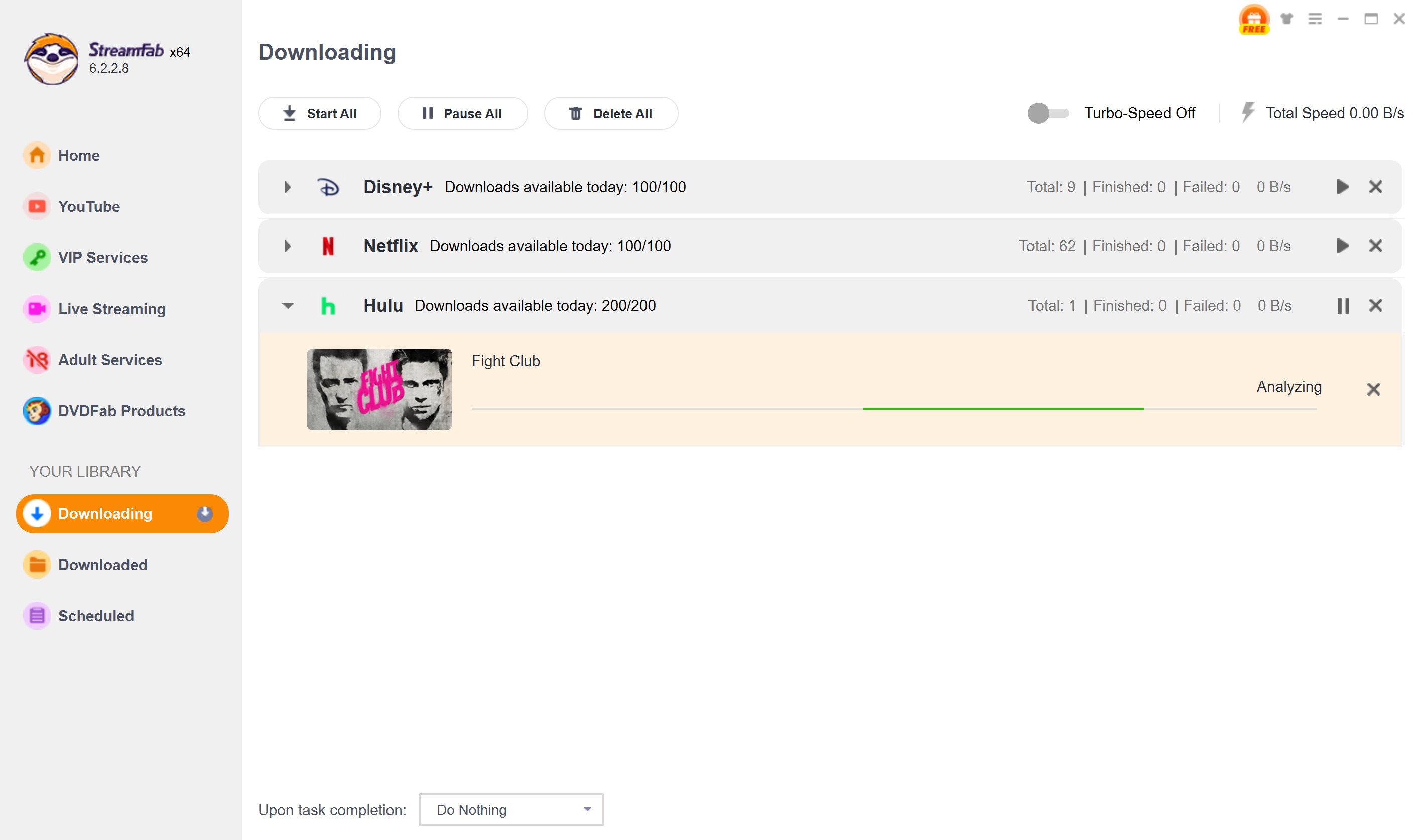Open the FREE gift offer icon

(x=1253, y=19)
